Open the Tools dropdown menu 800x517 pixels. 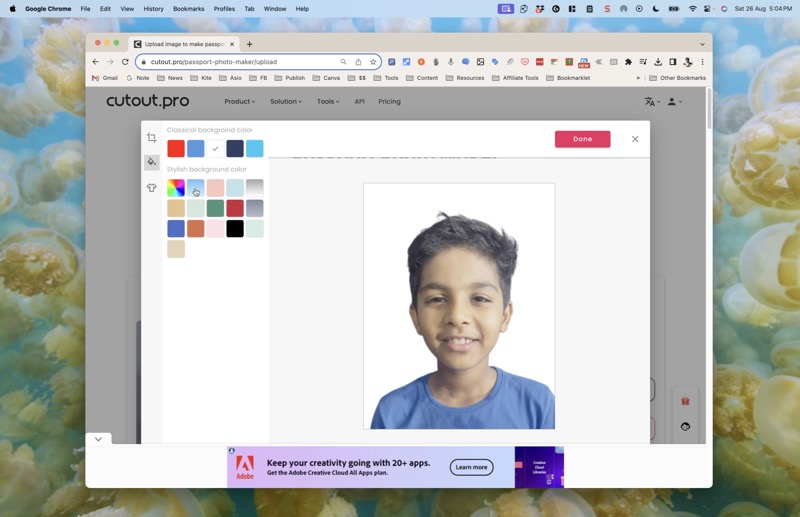[x=328, y=102]
